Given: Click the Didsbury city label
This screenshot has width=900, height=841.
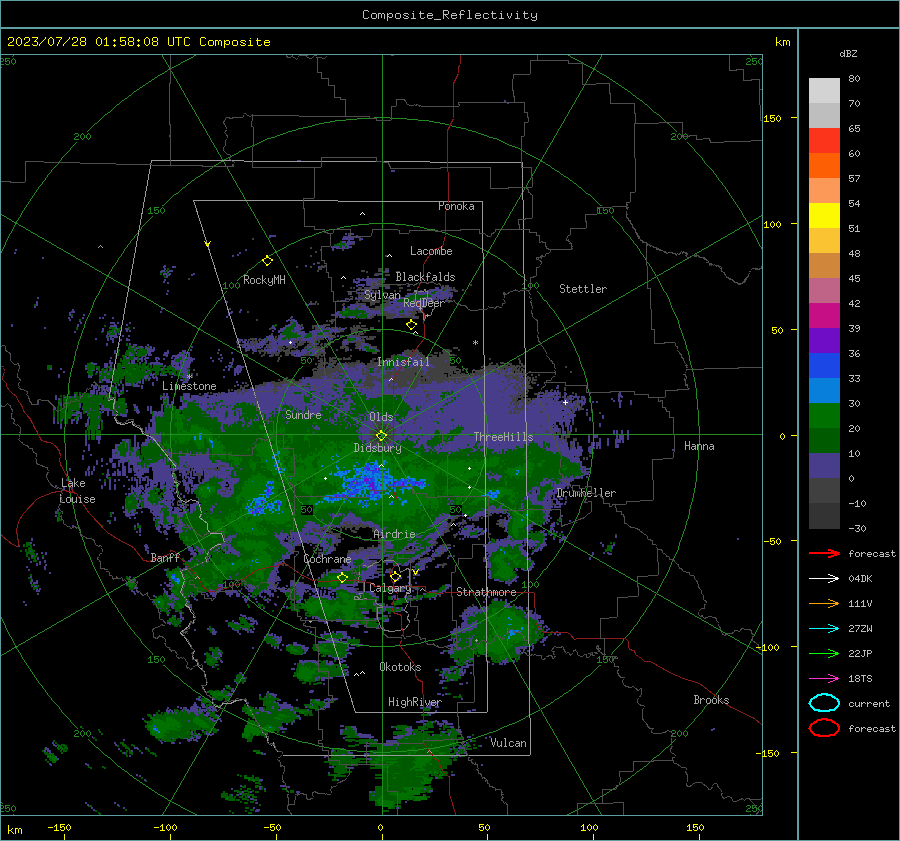Looking at the screenshot, I should coord(377,448).
